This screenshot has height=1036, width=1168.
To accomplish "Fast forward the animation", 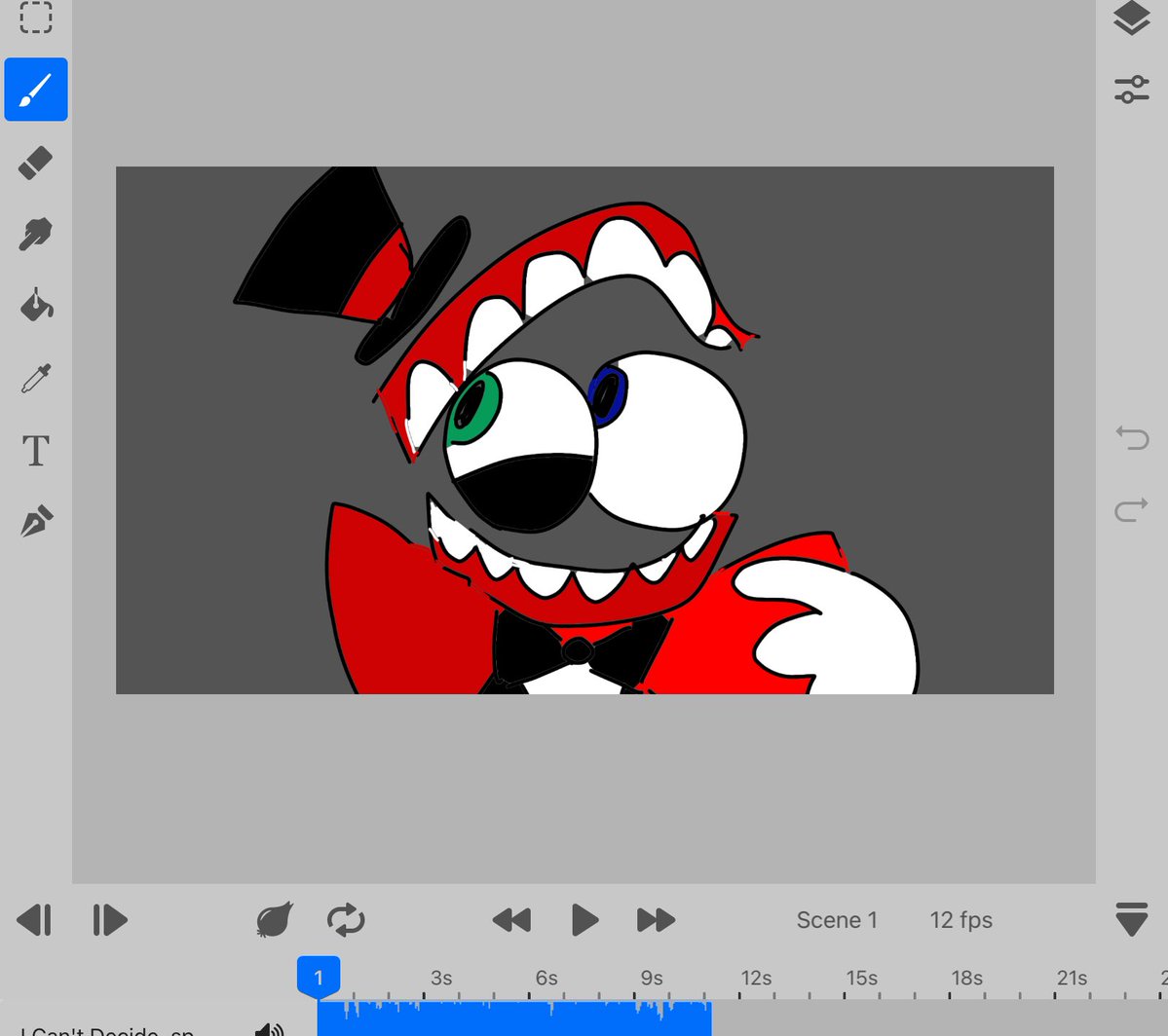I will coord(657,920).
